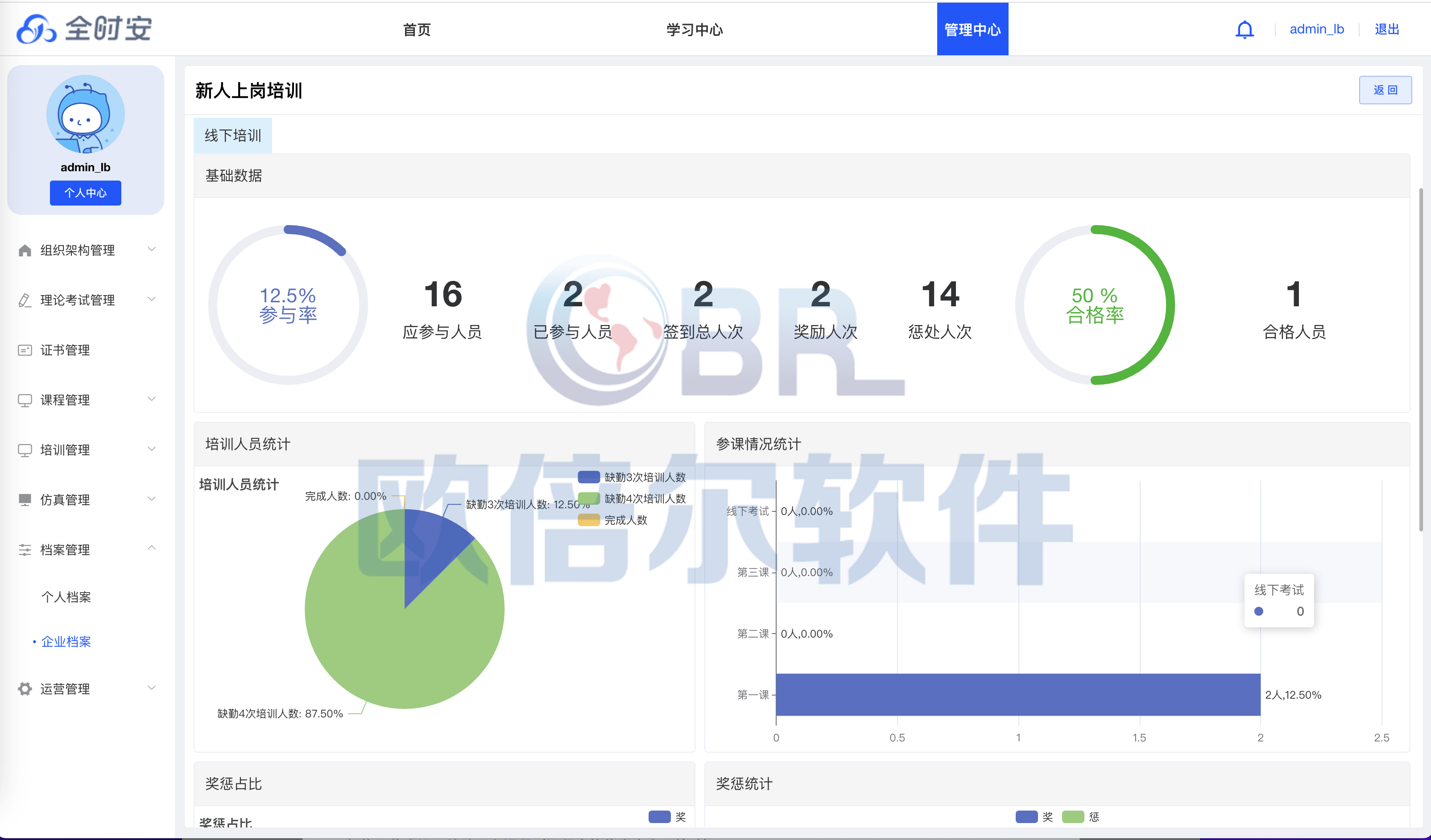Click the 返回 button
Viewport: 1431px width, 840px height.
1385,90
